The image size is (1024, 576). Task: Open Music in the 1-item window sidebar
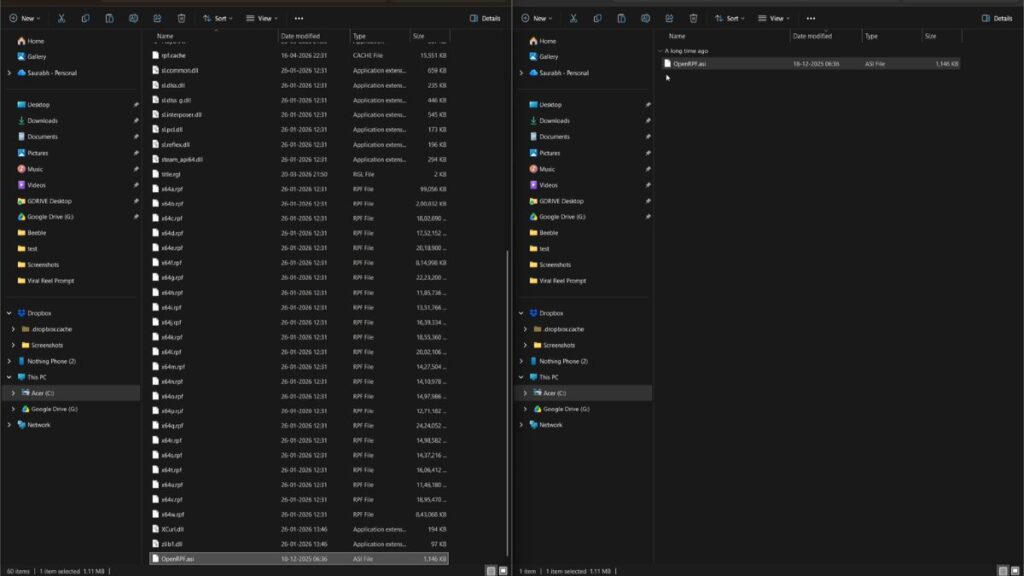547,169
